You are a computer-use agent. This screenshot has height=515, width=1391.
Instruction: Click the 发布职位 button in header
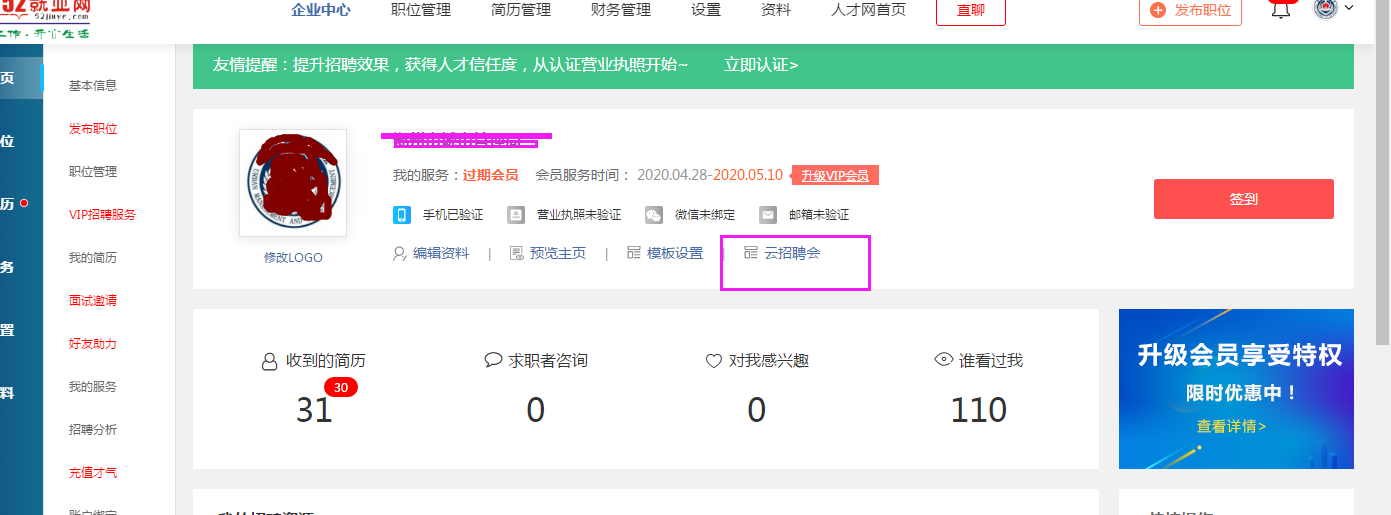coord(1191,11)
